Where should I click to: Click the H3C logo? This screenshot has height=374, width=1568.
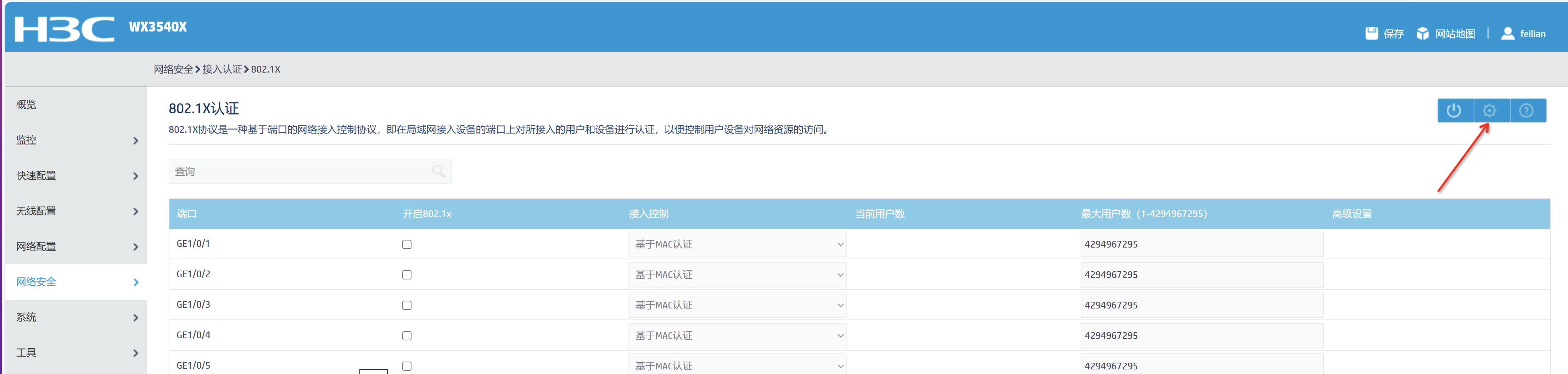click(x=64, y=29)
